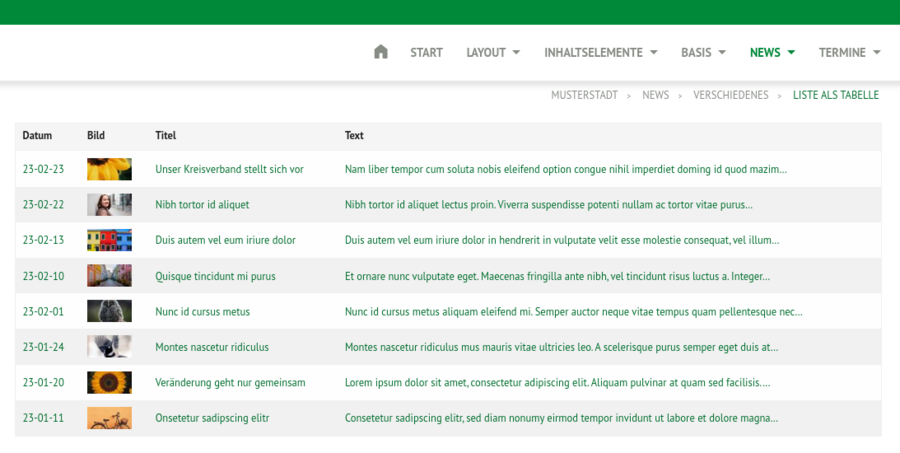Open the smiling woman thumbnail image
Screen dimensions: 900x453
coord(109,204)
